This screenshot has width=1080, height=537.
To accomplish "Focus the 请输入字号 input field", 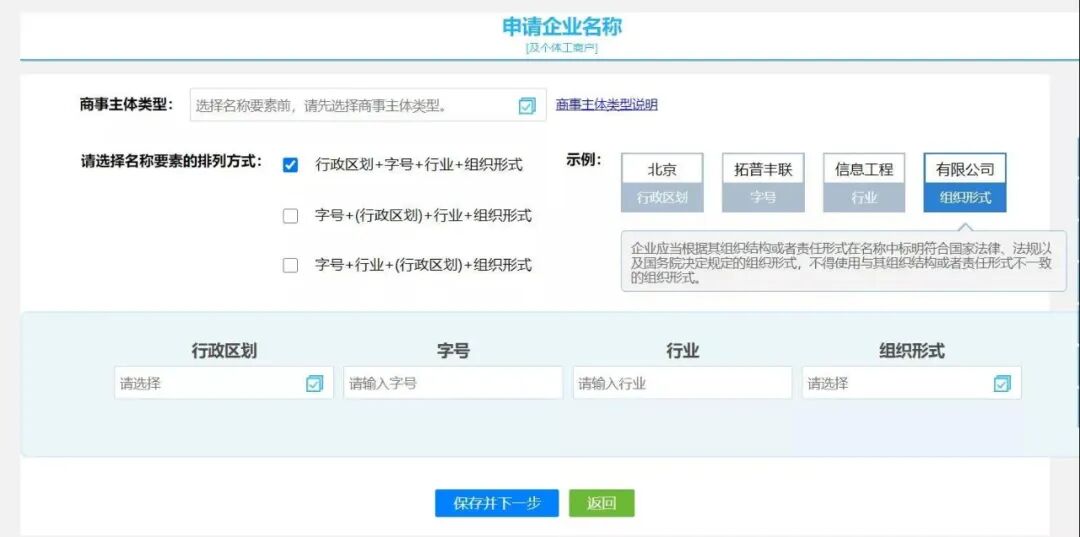I will click(x=453, y=383).
